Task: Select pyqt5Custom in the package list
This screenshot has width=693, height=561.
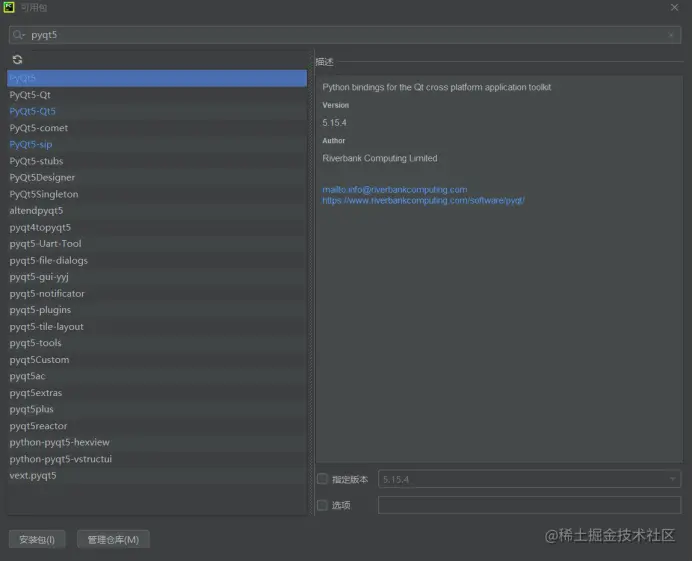Action: [157, 360]
